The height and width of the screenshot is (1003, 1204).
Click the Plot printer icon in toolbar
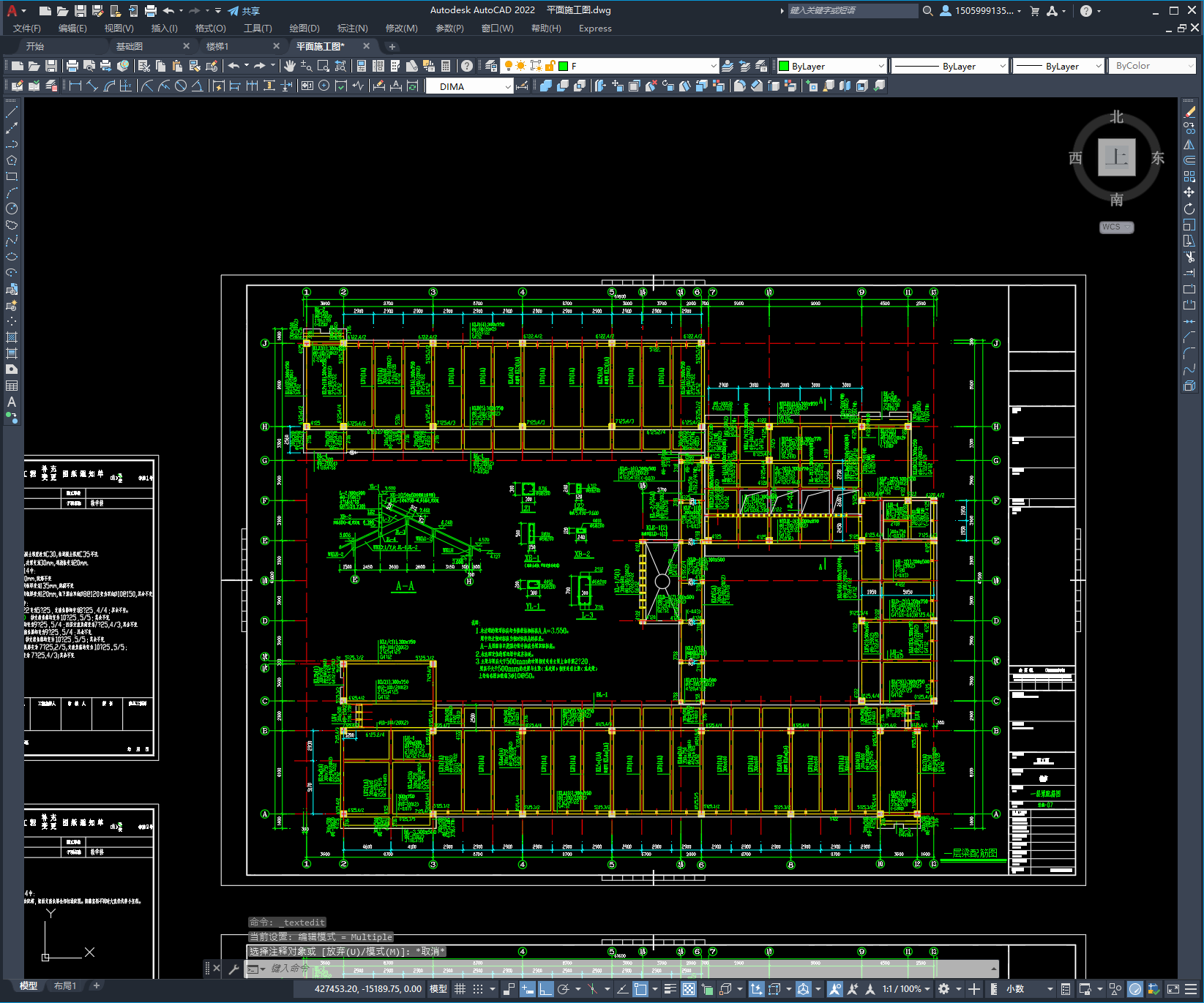[x=72, y=66]
